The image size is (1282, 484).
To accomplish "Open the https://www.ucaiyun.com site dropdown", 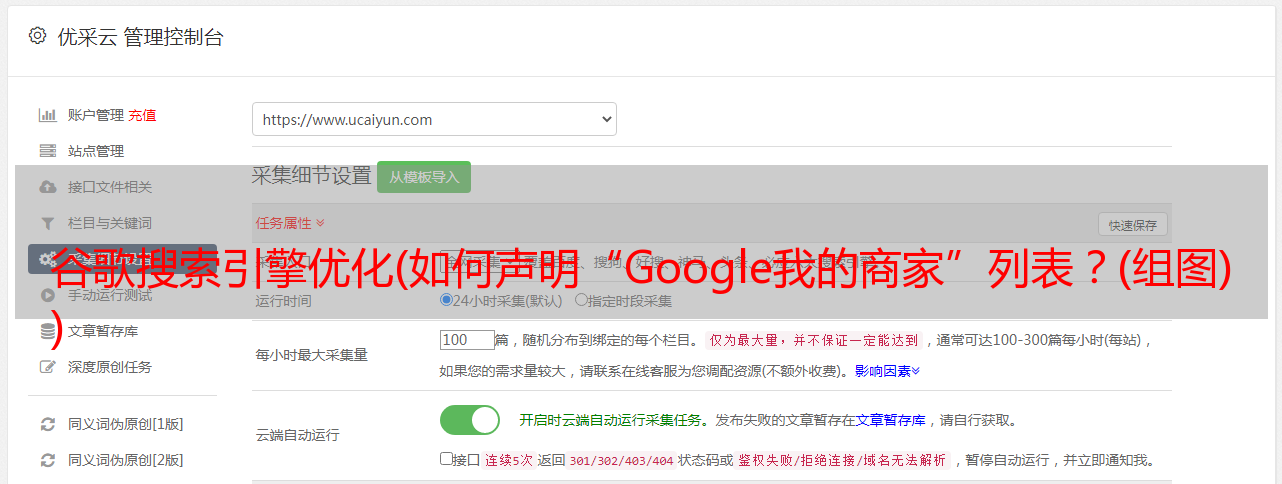I will (434, 119).
